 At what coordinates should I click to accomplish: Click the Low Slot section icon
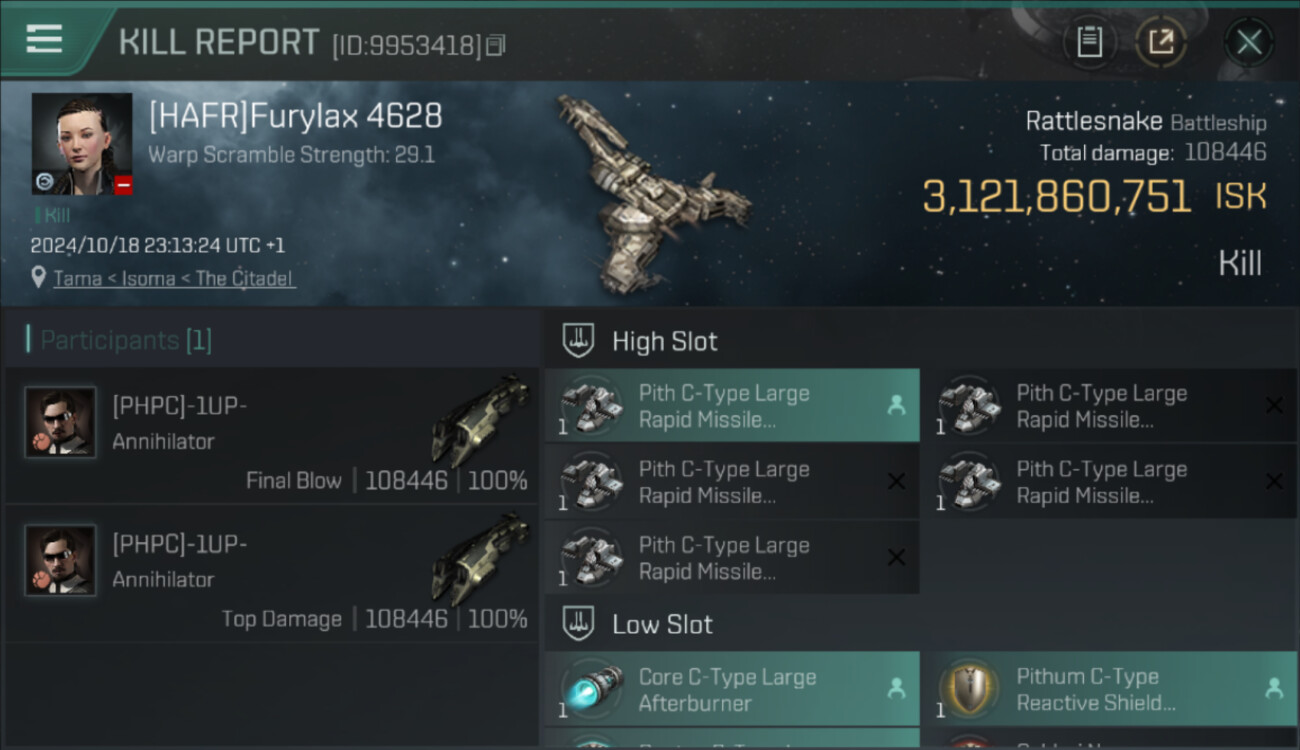579,624
